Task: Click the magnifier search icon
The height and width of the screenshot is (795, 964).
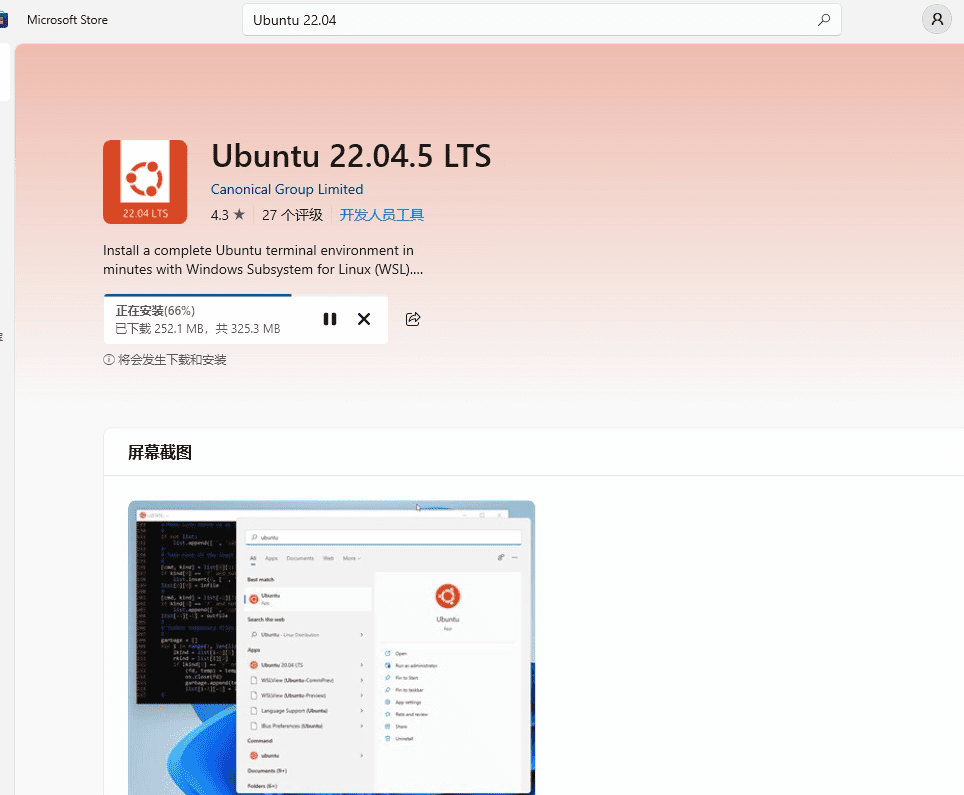Action: 824,20
